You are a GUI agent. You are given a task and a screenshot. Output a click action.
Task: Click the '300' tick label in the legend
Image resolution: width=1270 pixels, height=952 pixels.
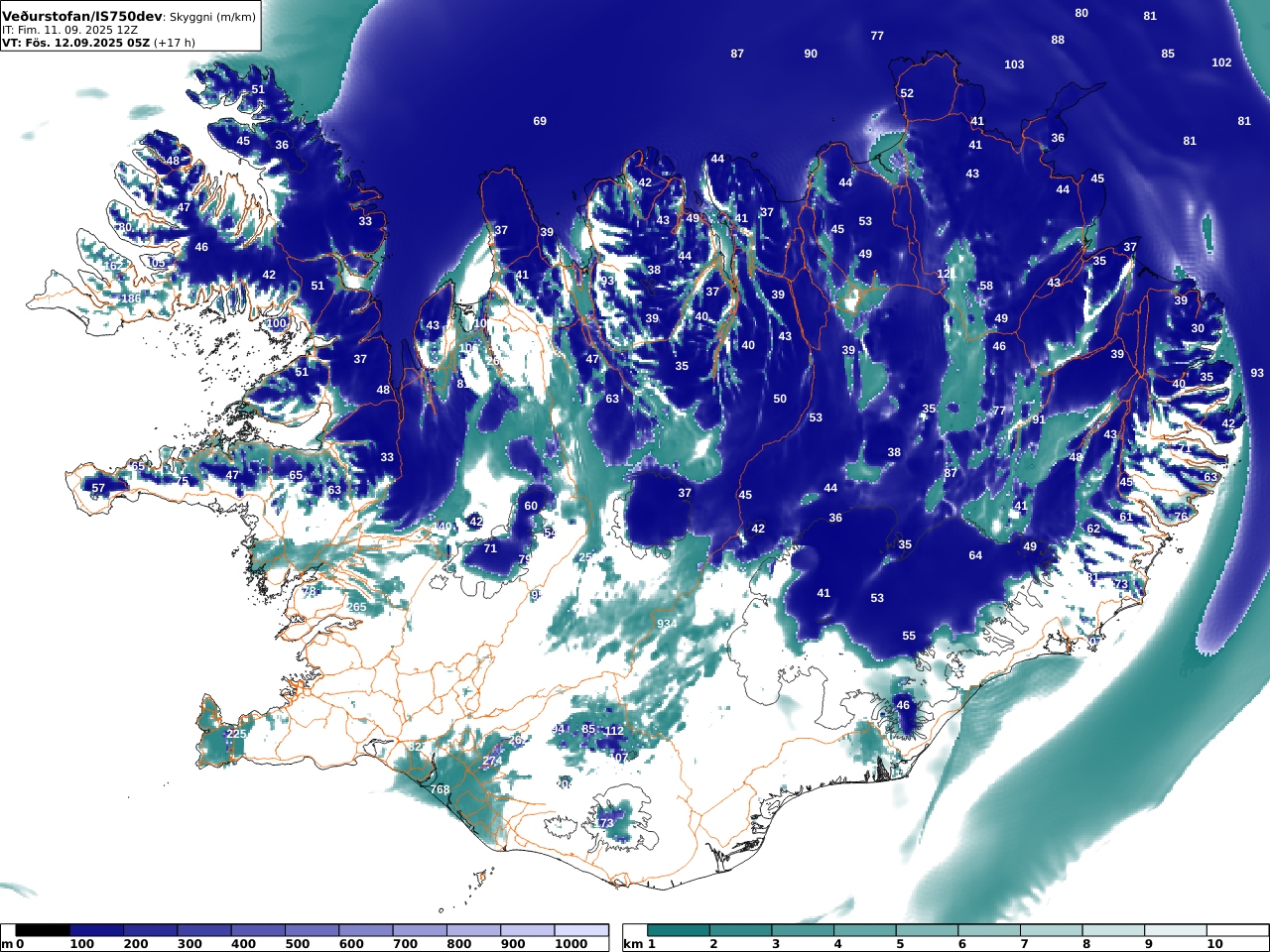point(190,945)
